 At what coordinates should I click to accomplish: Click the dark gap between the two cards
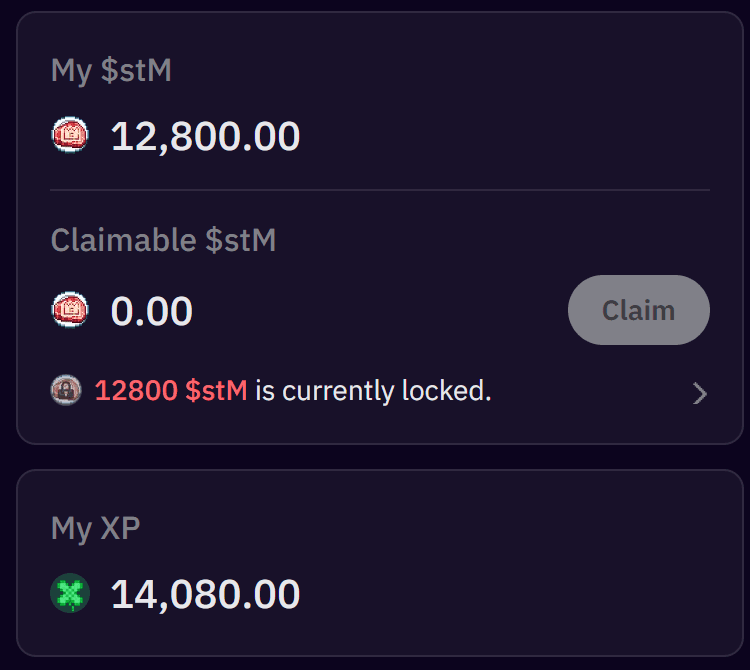380,457
